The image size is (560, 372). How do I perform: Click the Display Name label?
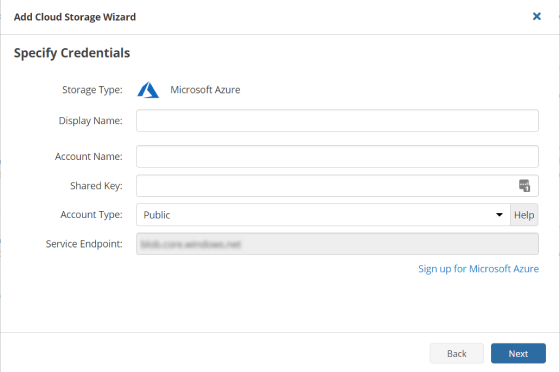coord(90,121)
